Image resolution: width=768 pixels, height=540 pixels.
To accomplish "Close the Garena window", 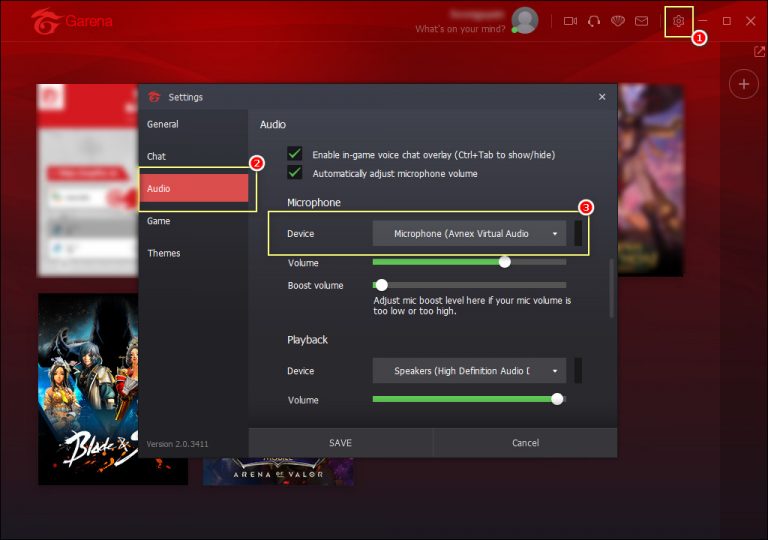I will (x=750, y=21).
